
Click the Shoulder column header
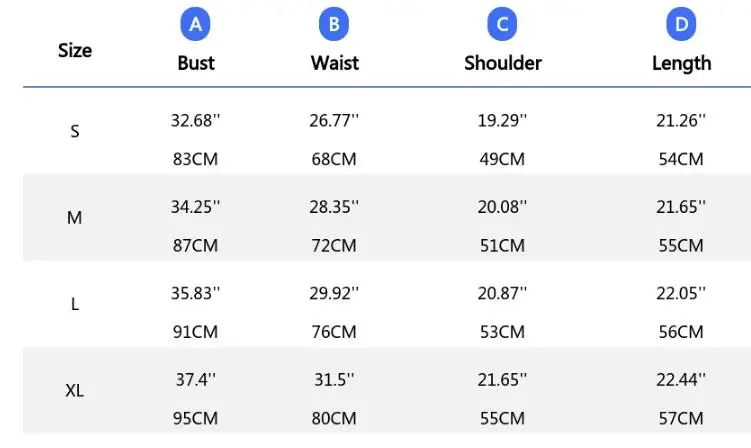coord(502,63)
